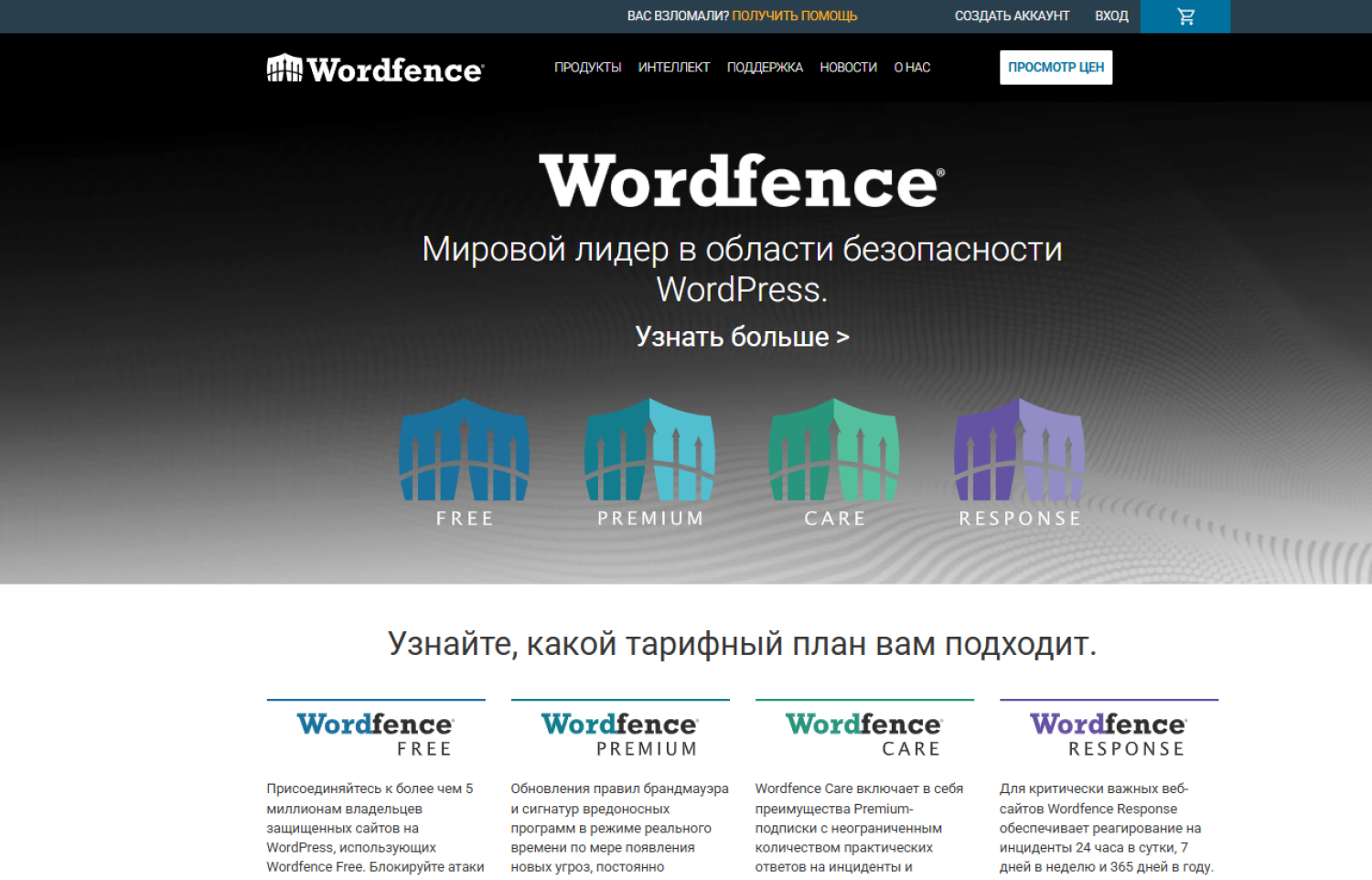Open the Продукты menu
This screenshot has width=1372, height=880.
[587, 68]
